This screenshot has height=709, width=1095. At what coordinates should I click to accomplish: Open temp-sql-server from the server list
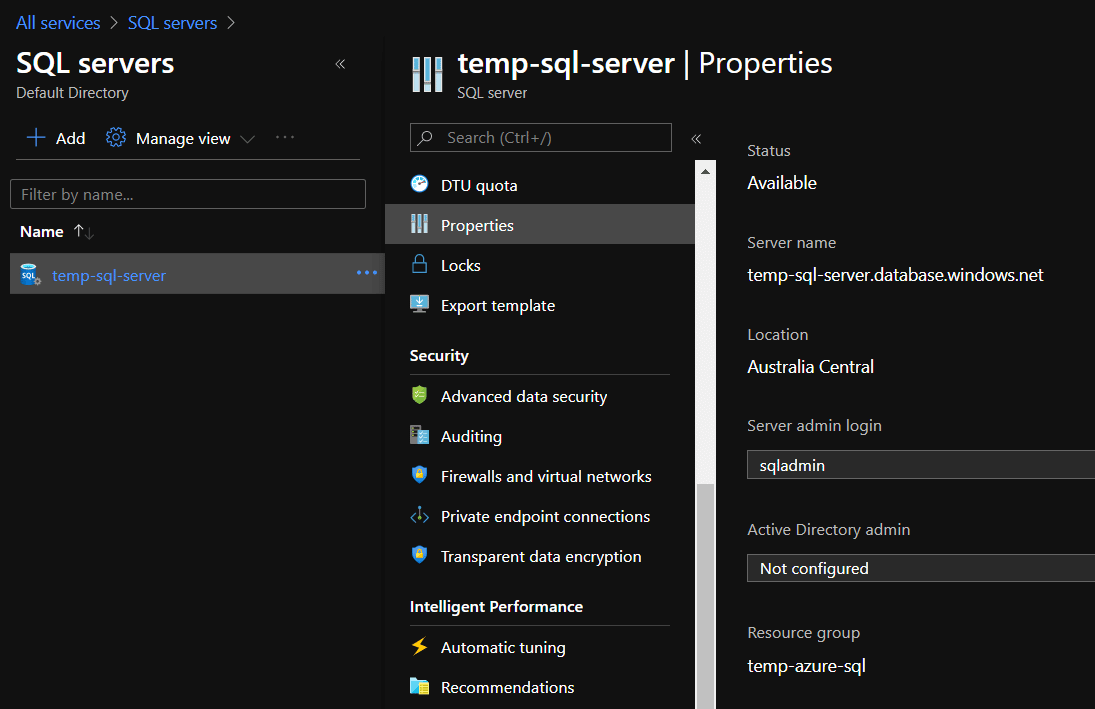coord(109,275)
